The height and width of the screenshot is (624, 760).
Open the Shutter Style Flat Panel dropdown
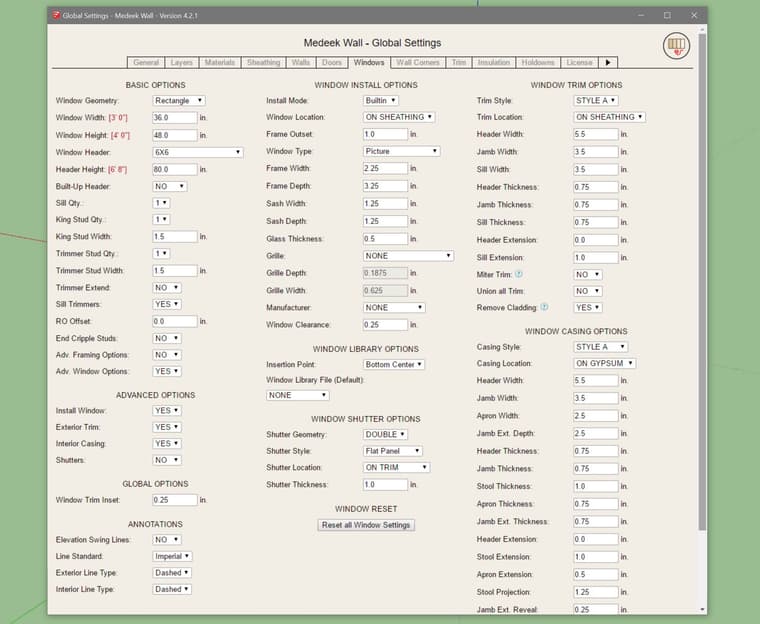(x=392, y=451)
